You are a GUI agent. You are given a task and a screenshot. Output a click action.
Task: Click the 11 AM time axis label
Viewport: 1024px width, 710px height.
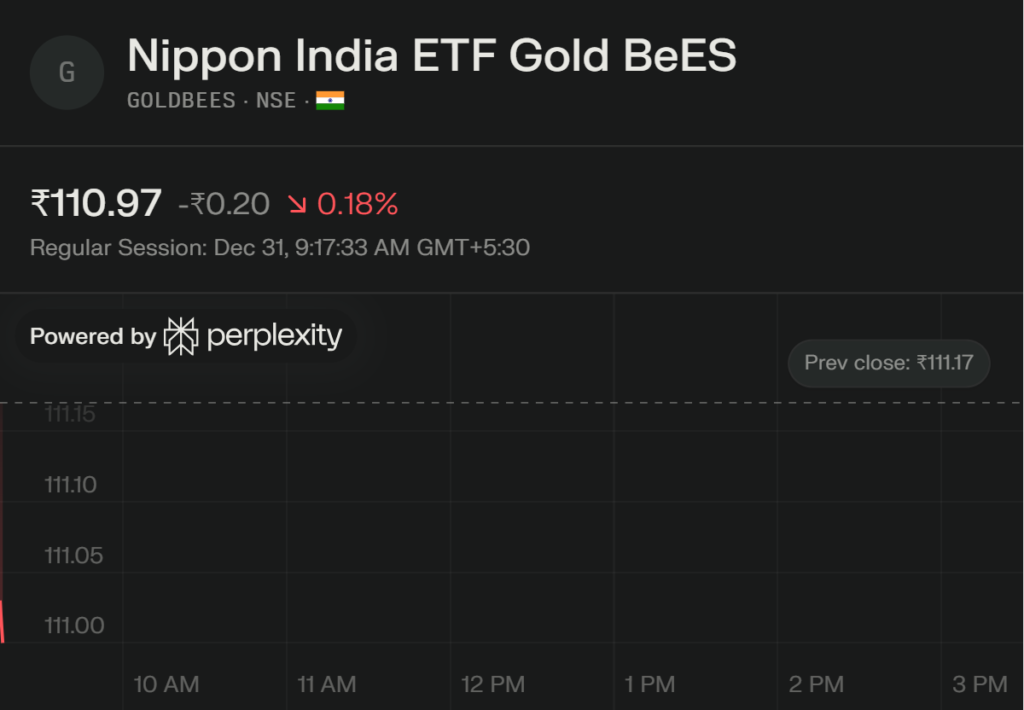click(x=327, y=684)
